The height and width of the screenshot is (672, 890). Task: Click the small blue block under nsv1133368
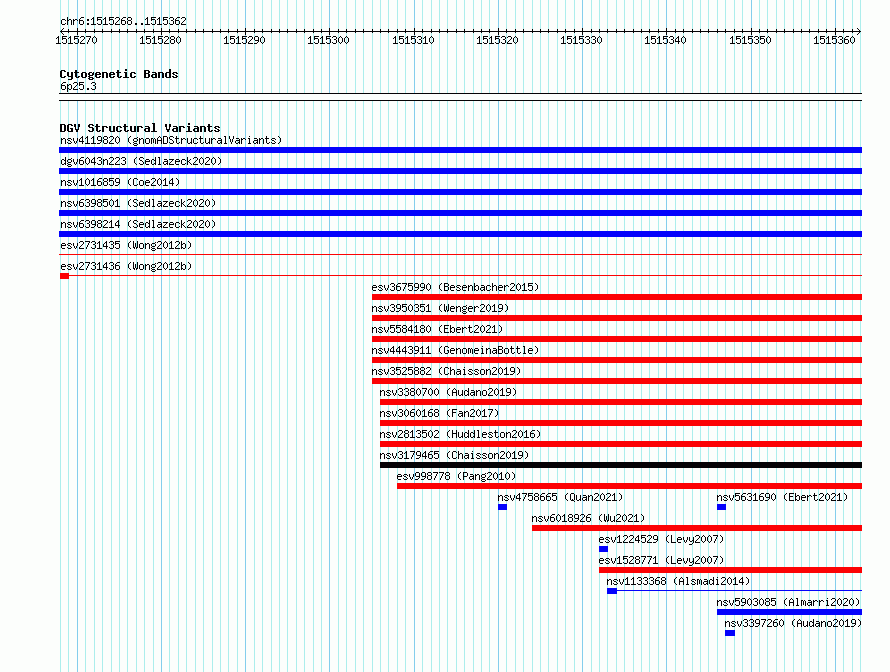[612, 591]
